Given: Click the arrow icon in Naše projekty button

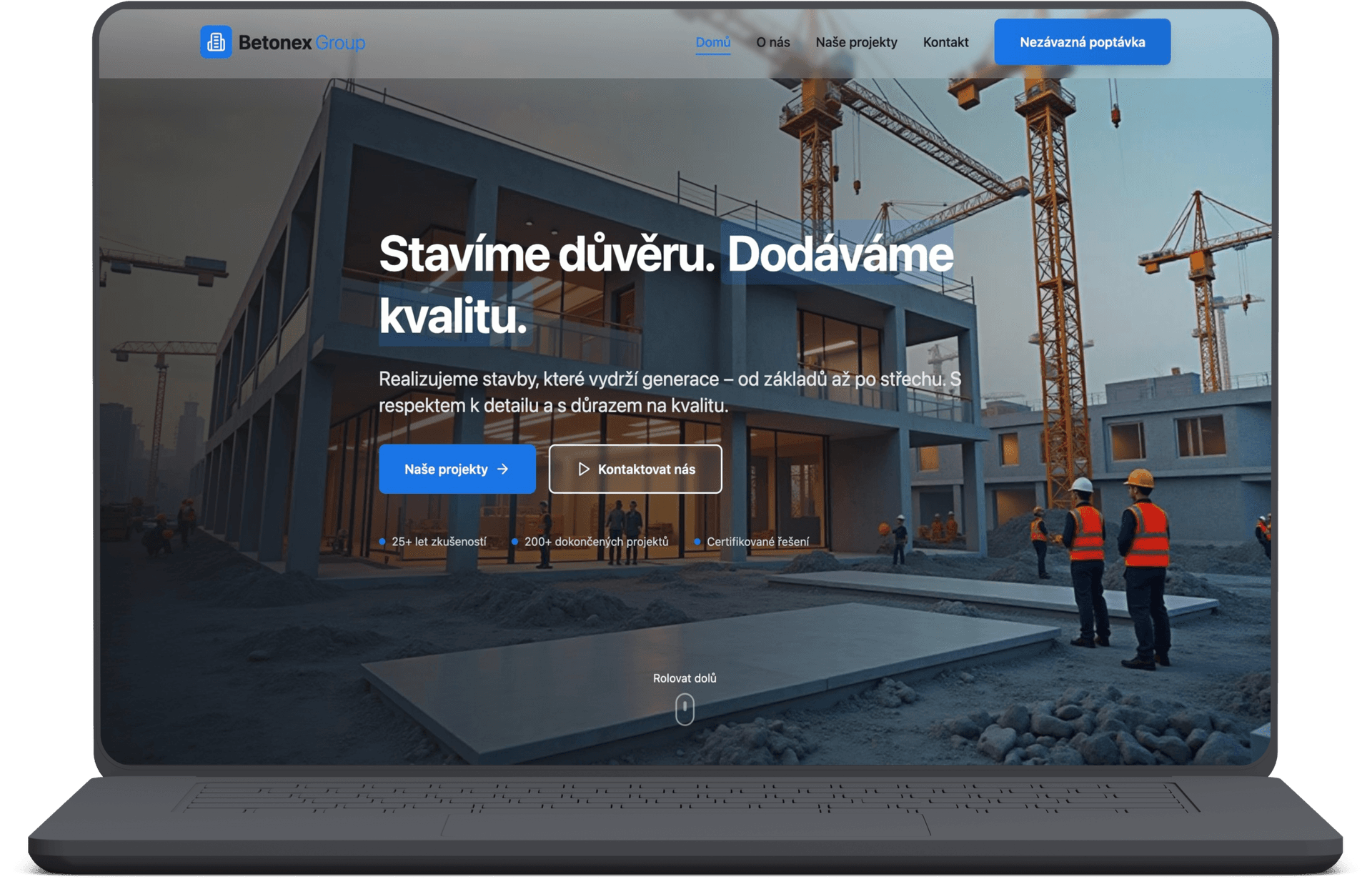Looking at the screenshot, I should click(x=502, y=469).
